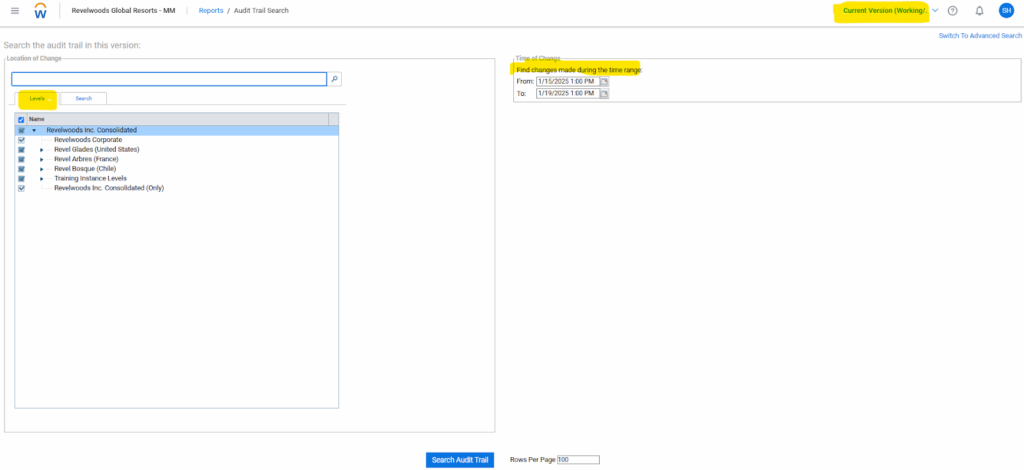Open the calendar picker for To date
Screen dimensions: 1024x470
click(604, 93)
